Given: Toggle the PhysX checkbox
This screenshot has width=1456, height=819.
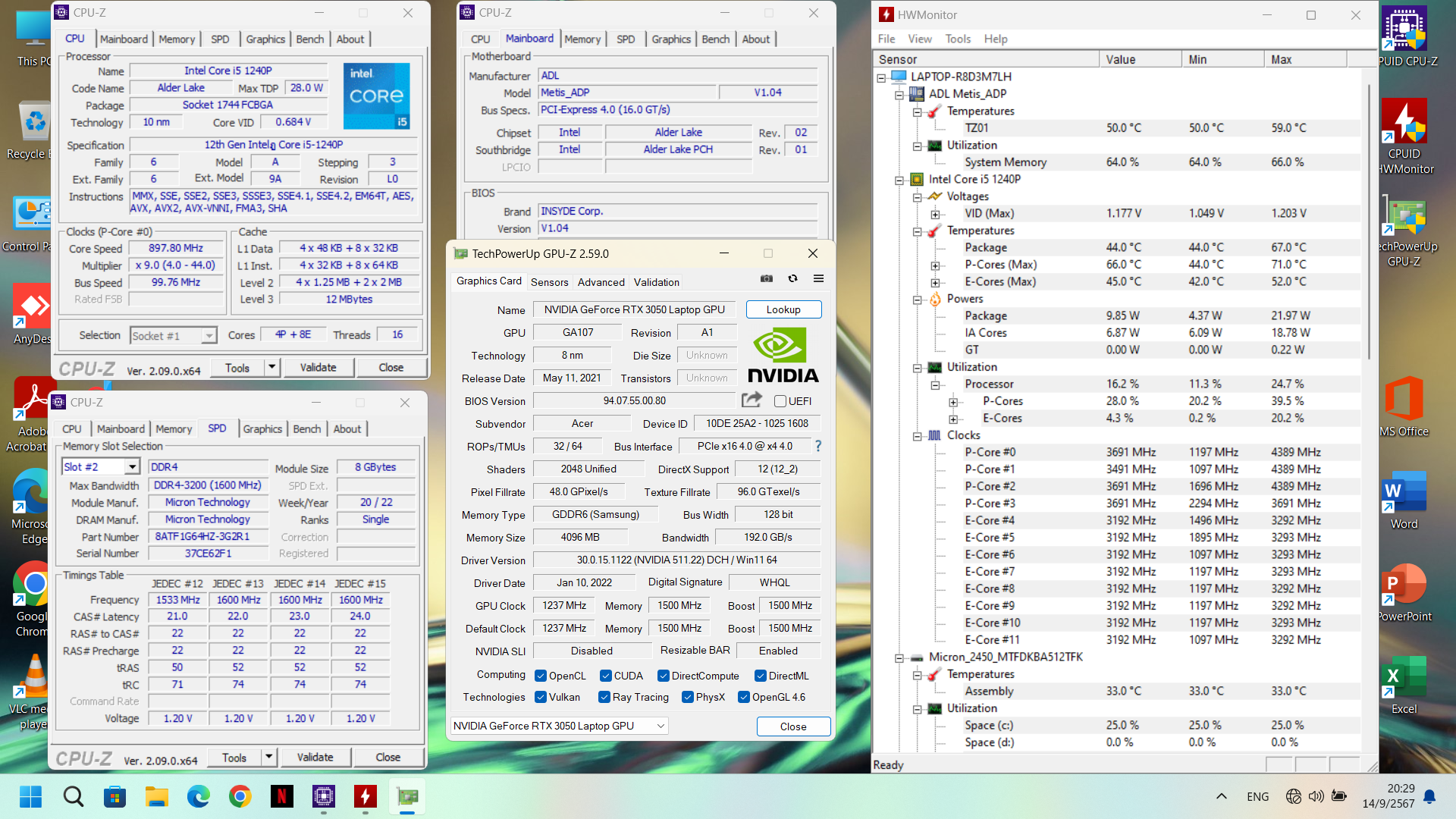Looking at the screenshot, I should [x=688, y=697].
